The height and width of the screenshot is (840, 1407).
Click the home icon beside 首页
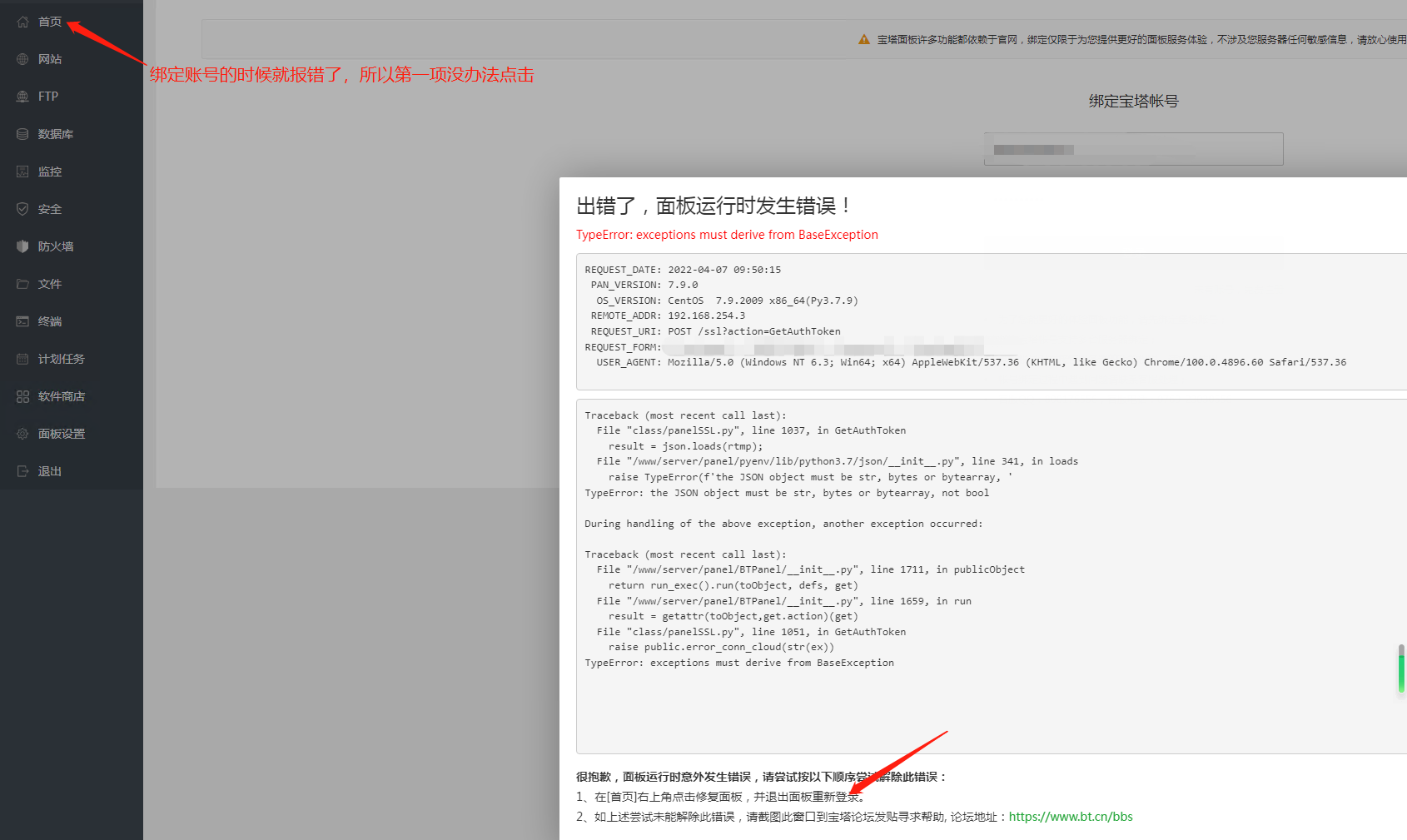click(22, 22)
